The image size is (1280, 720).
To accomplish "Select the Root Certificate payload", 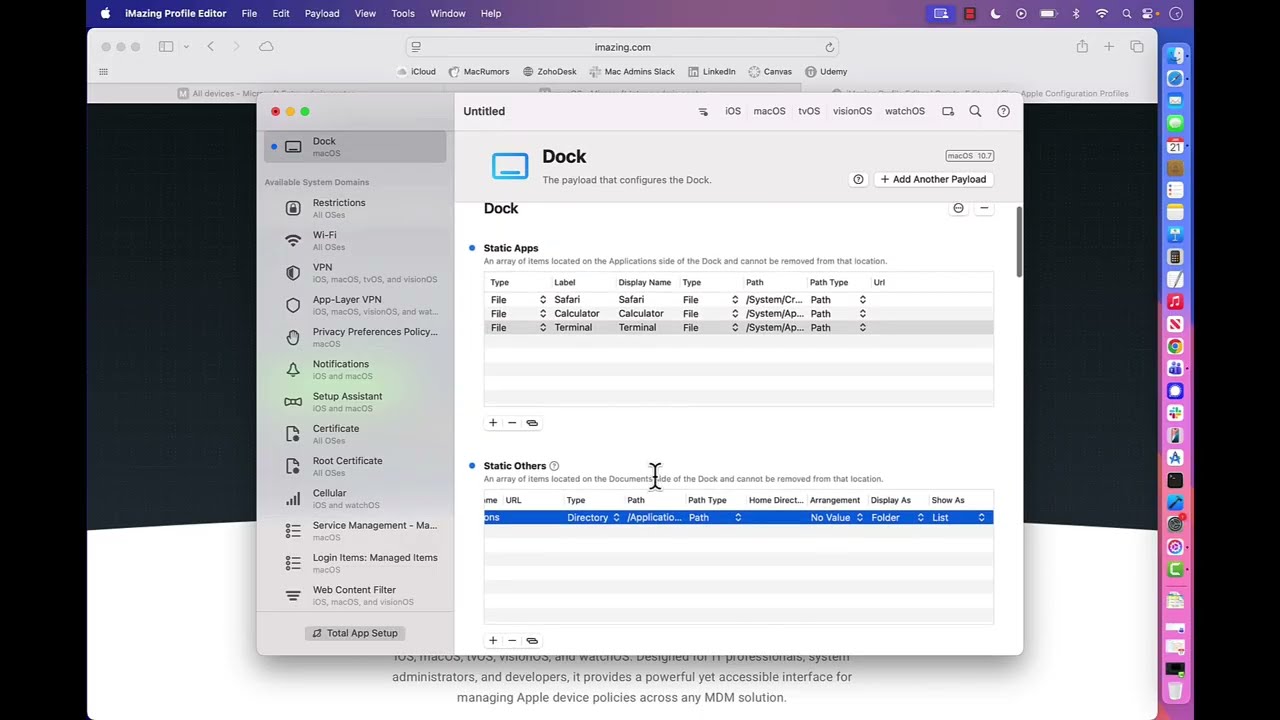I will [x=355, y=466].
